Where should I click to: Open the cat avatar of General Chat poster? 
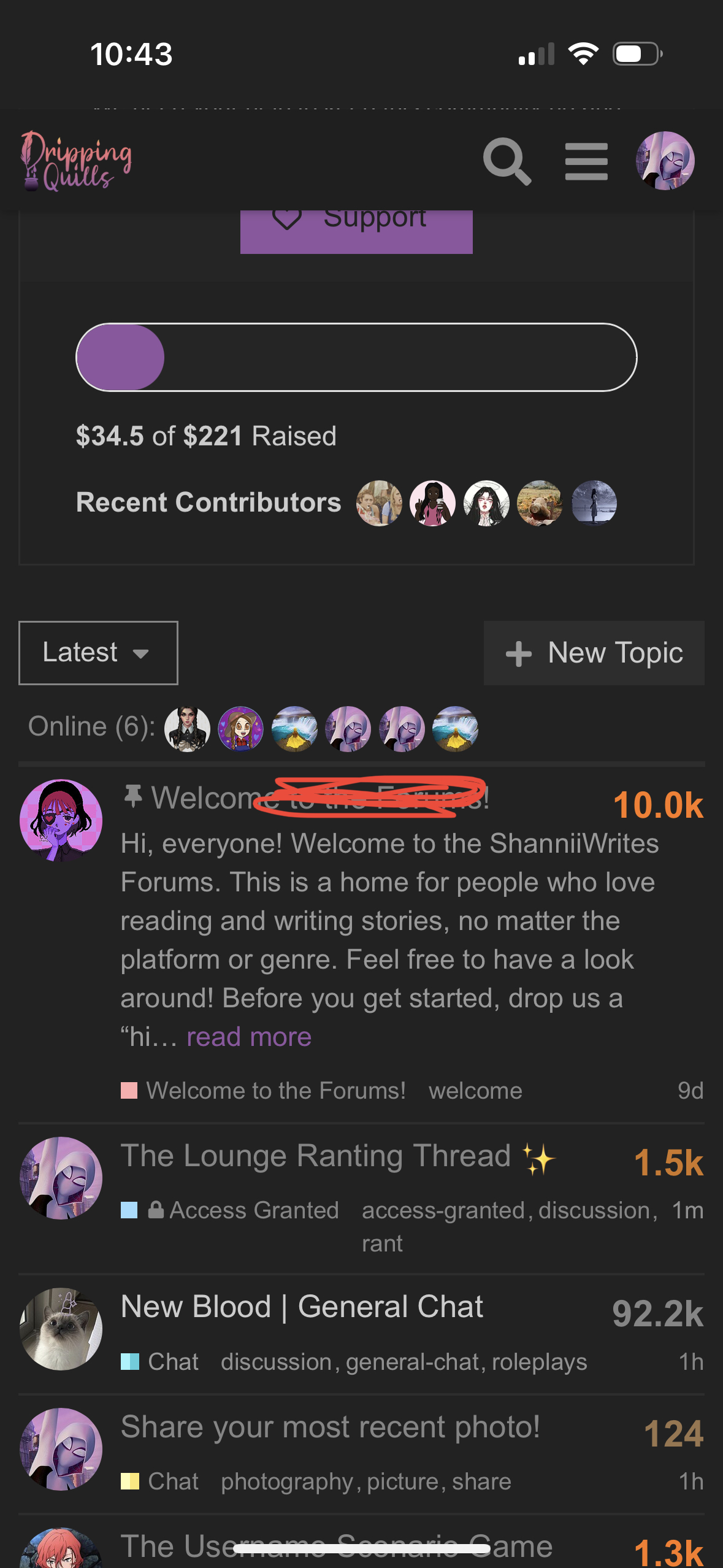point(61,1329)
